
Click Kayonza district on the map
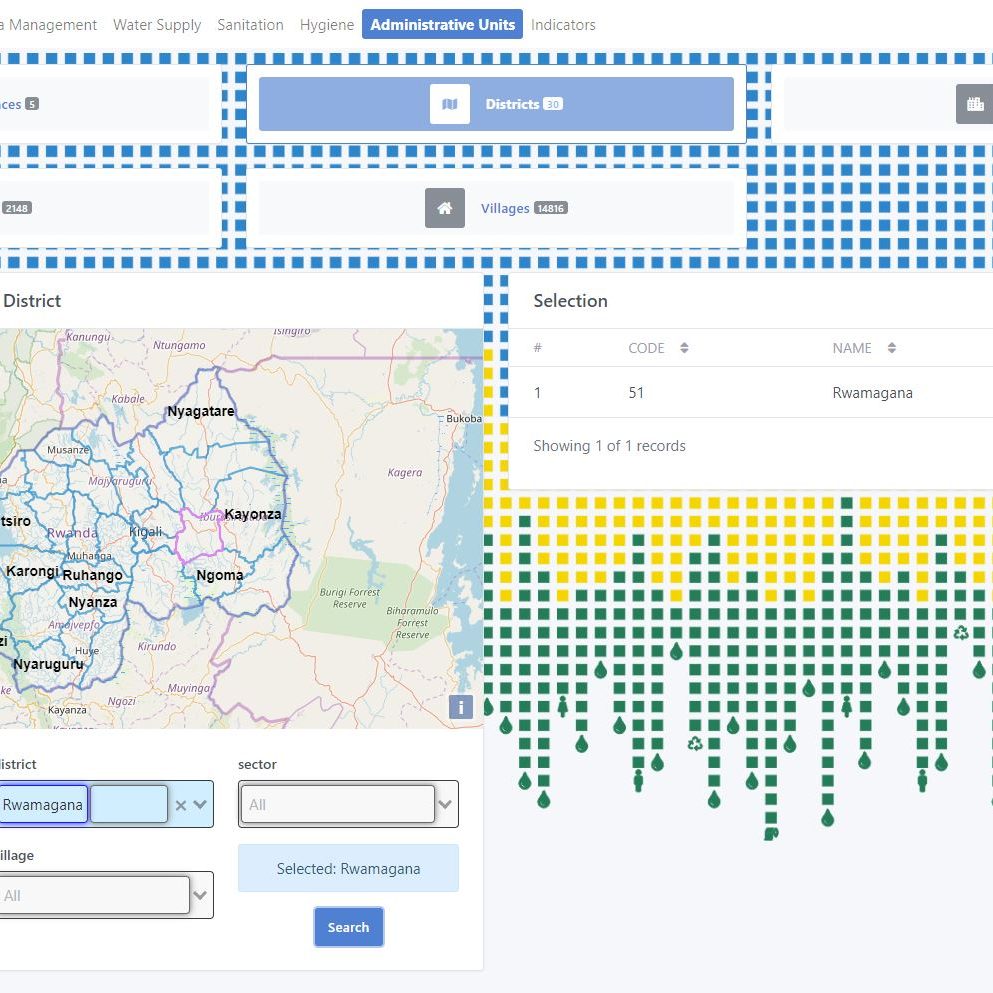(x=252, y=514)
